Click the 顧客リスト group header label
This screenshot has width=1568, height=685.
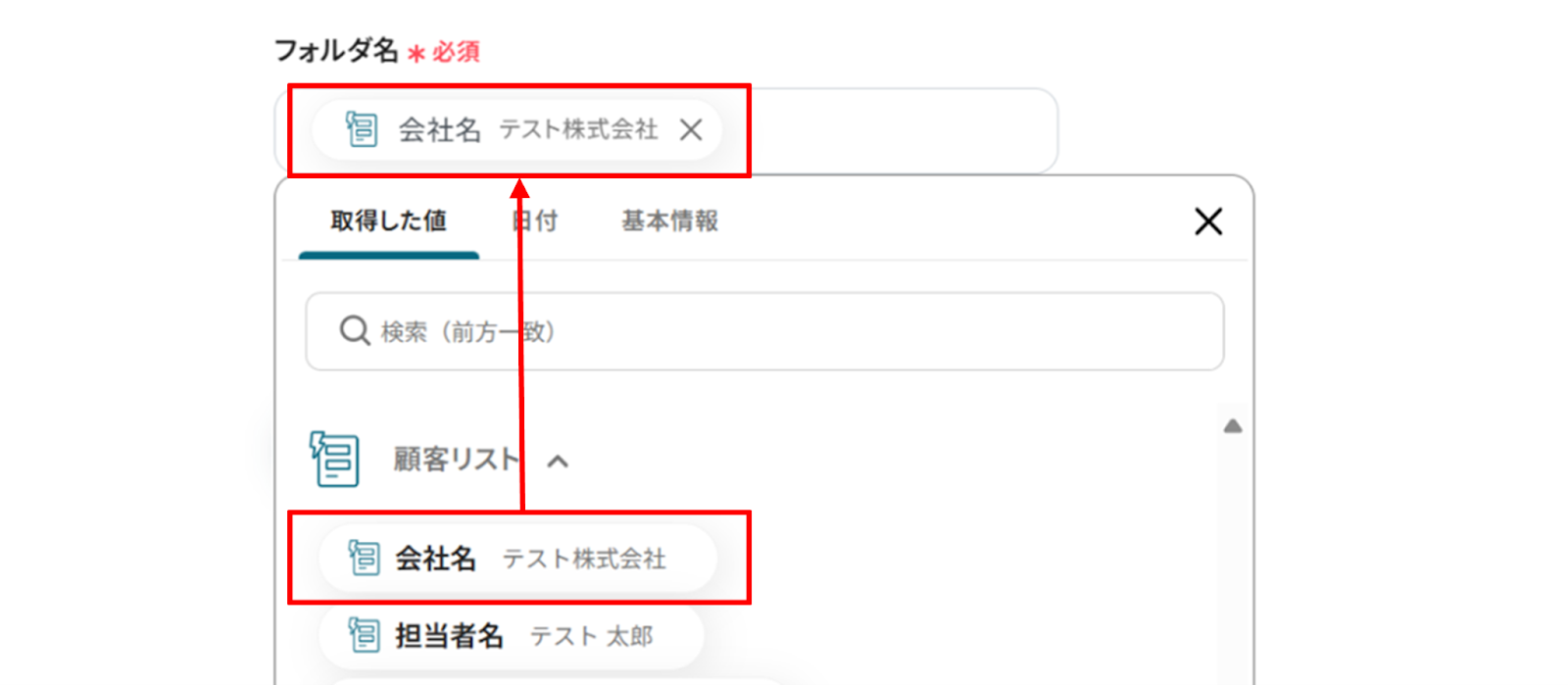point(455,459)
